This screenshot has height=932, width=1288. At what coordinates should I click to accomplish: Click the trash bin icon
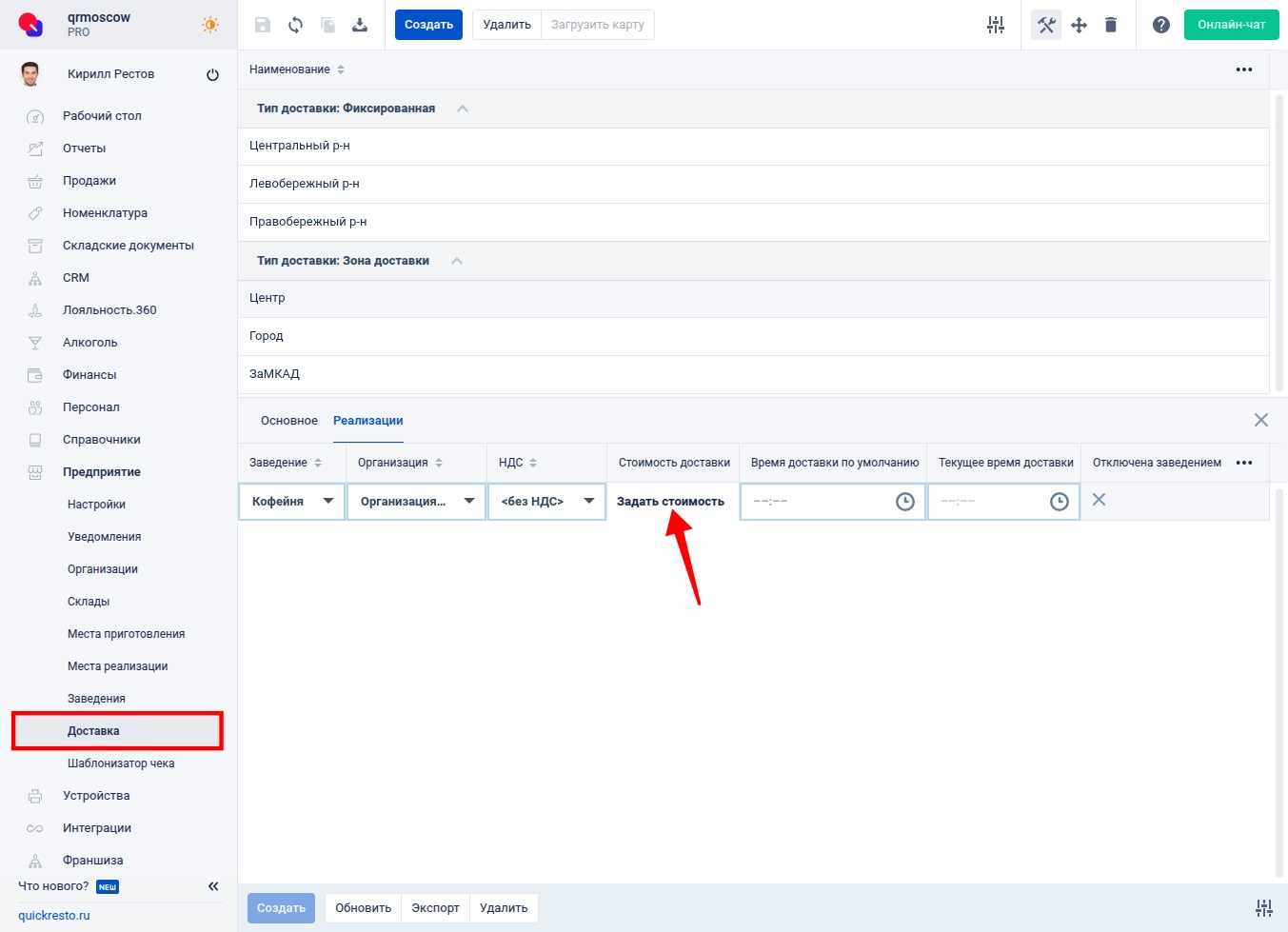pyautogui.click(x=1110, y=25)
